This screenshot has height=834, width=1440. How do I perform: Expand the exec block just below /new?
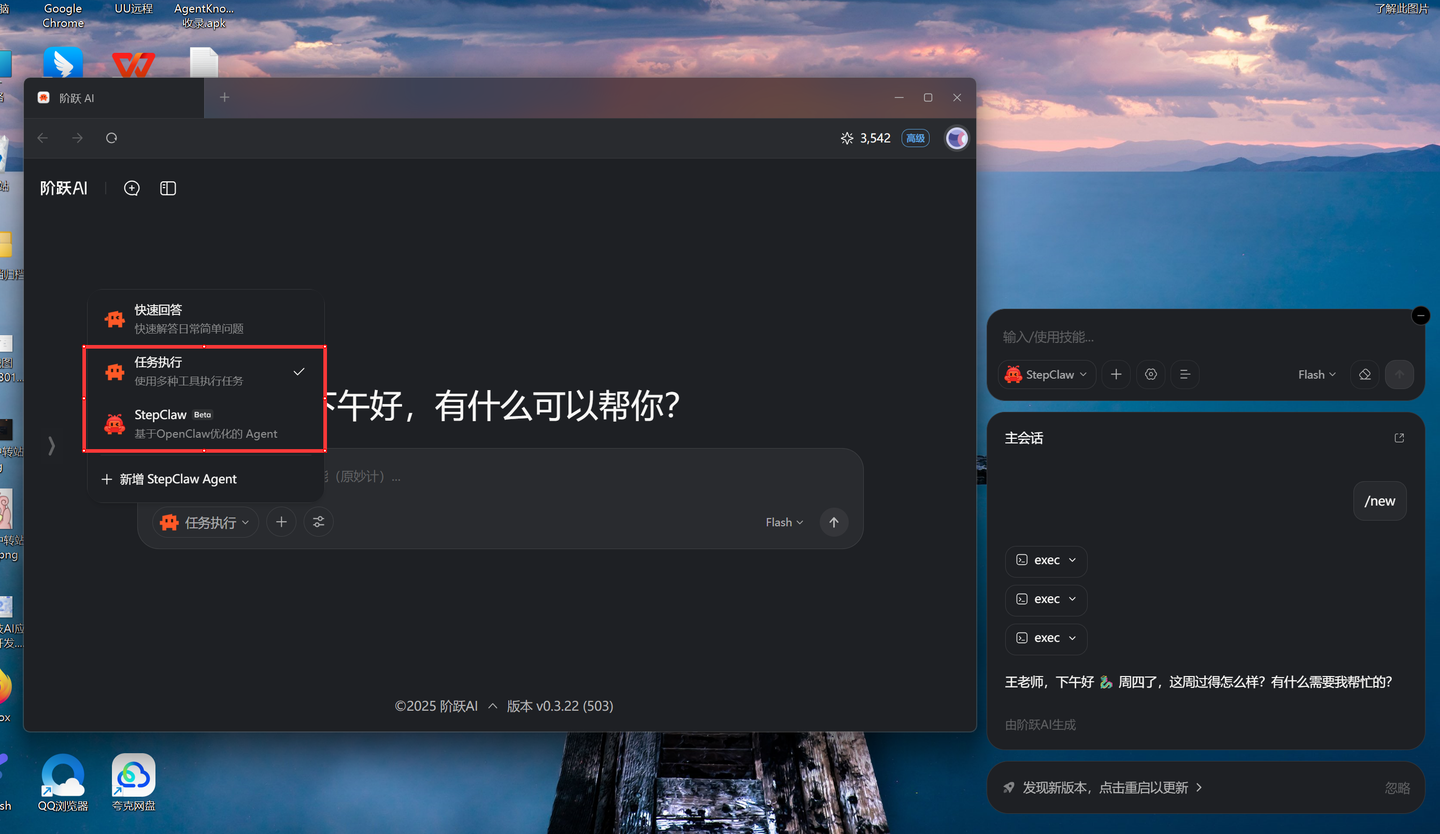click(x=1046, y=560)
